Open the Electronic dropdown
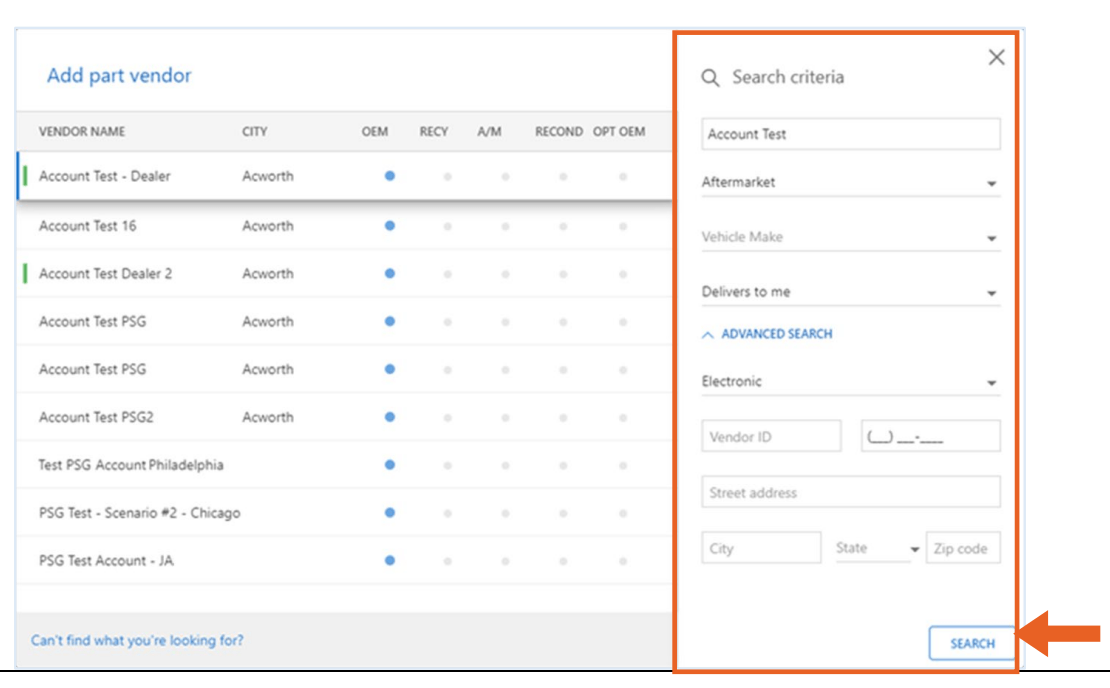The width and height of the screenshot is (1110, 688). (x=850, y=382)
